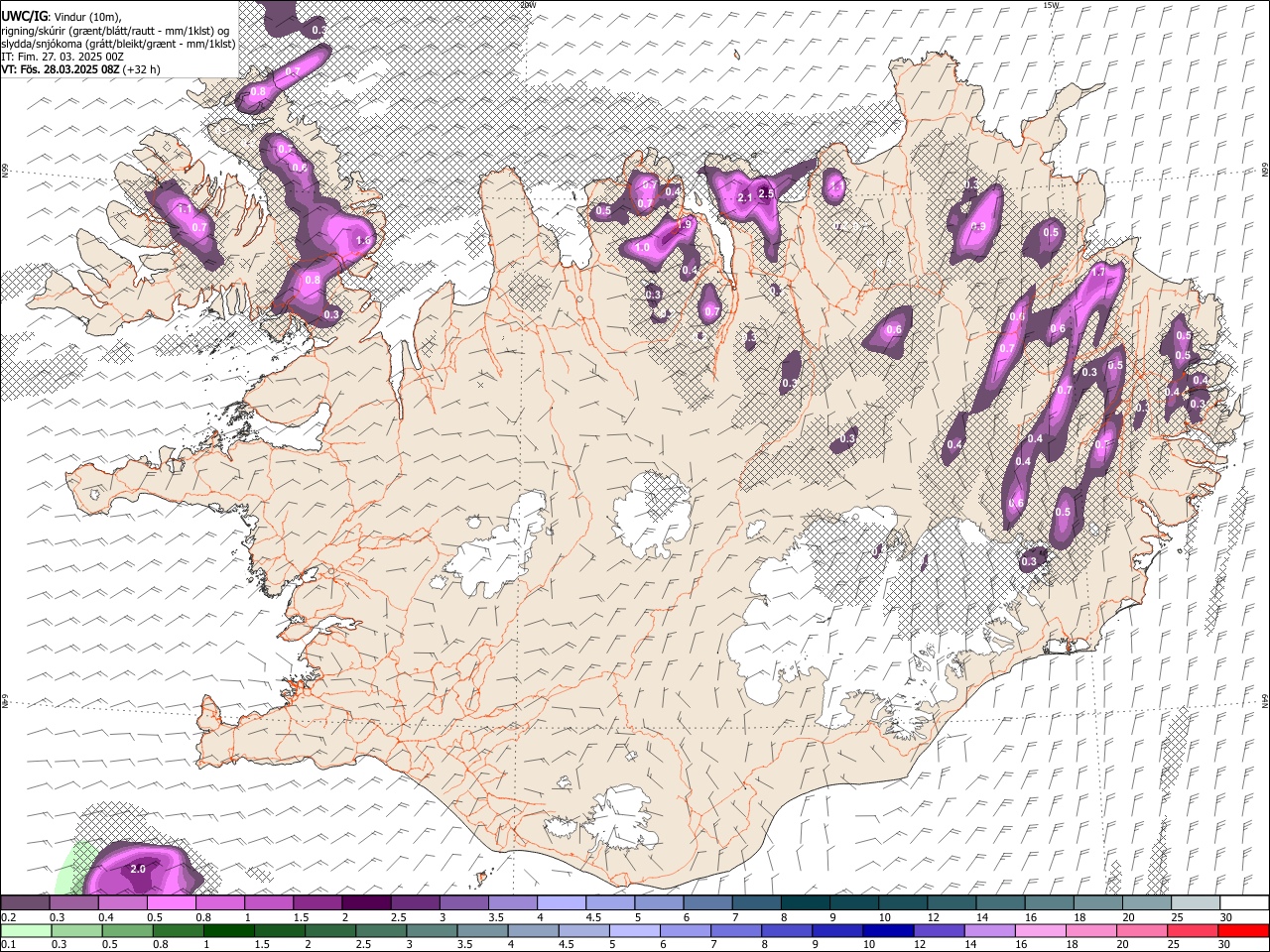This screenshot has height=952, width=1270.
Task: Select the upper-scale swatch labeled 1.5
Action: (317, 902)
